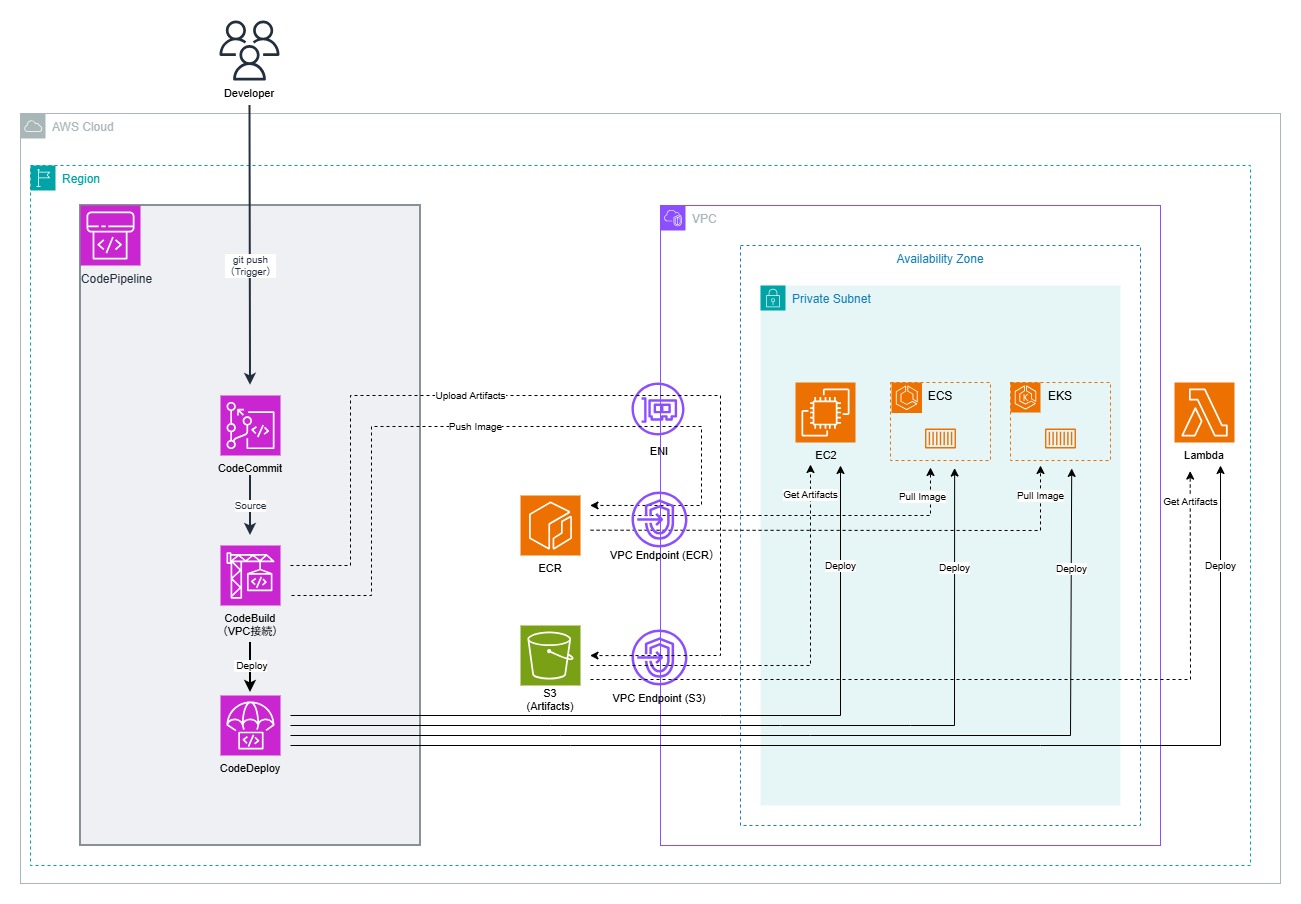
Task: Click the Availability Zone label
Action: click(x=939, y=259)
